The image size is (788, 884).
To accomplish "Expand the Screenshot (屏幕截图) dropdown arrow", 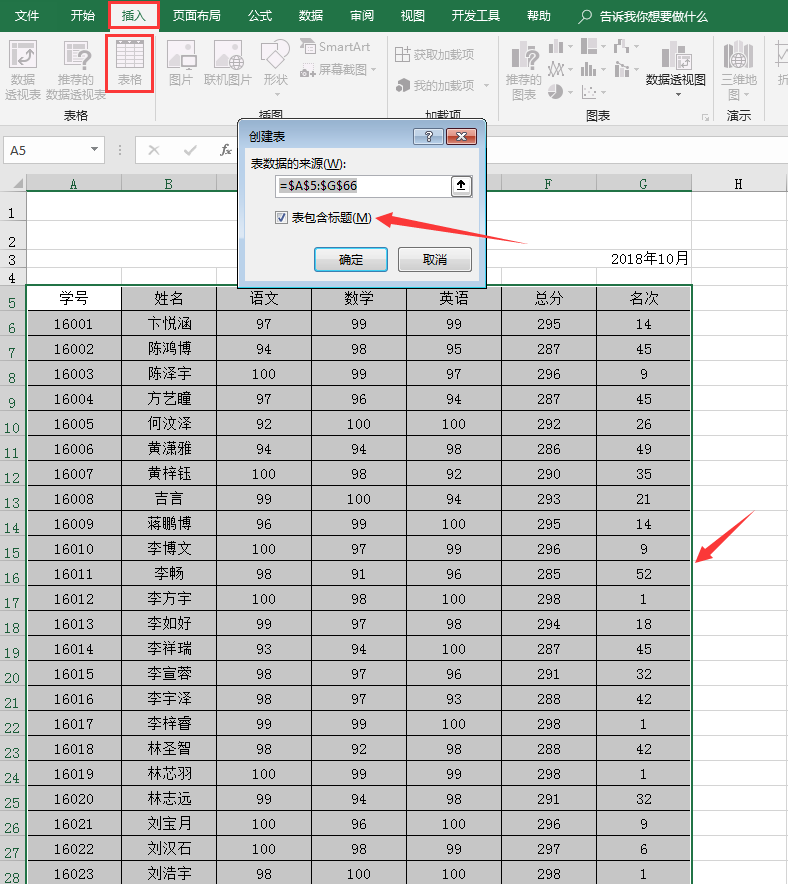I will [374, 70].
